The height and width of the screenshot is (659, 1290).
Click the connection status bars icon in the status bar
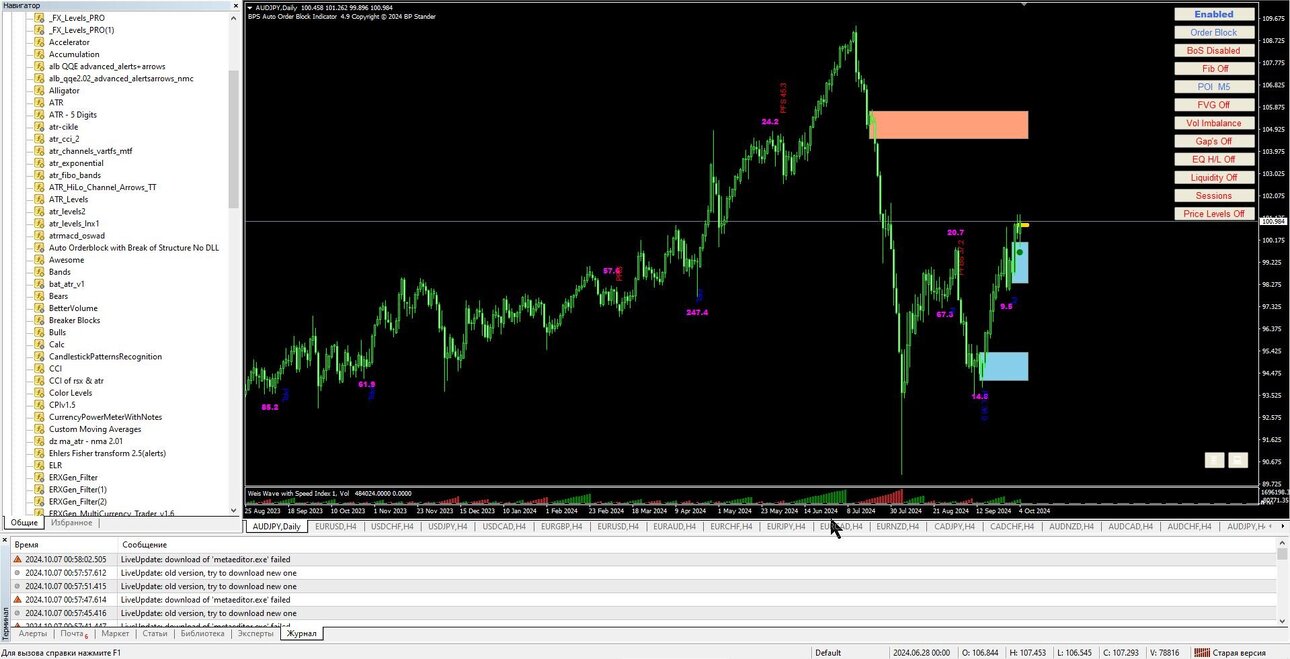coord(1202,653)
